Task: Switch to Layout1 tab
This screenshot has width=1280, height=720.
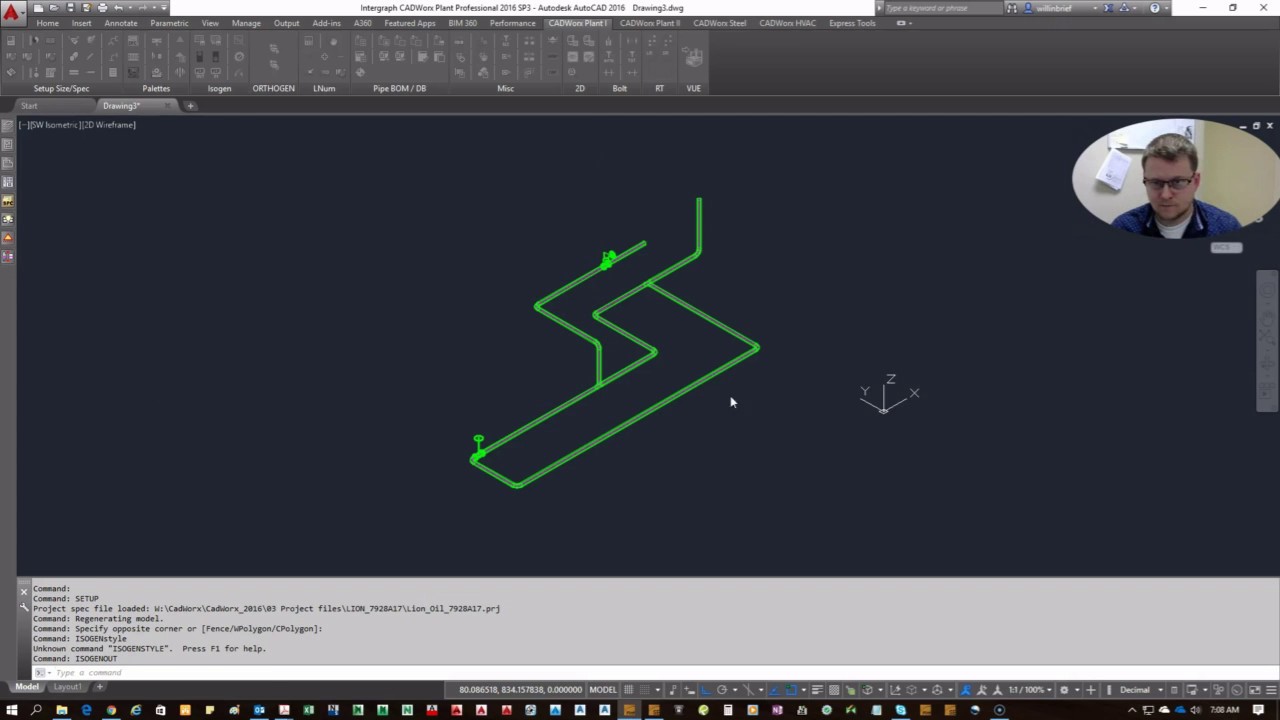Action: 67,687
